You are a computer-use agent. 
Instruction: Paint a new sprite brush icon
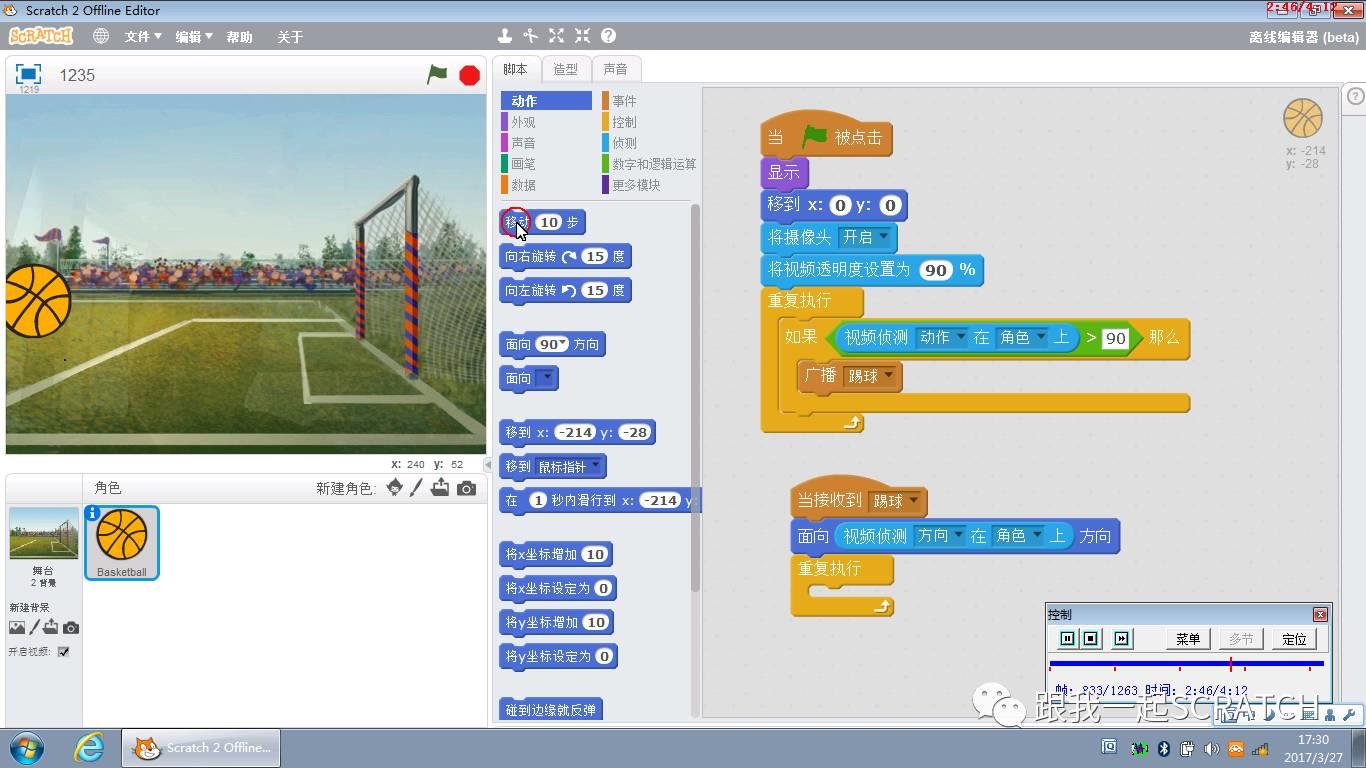coord(418,487)
